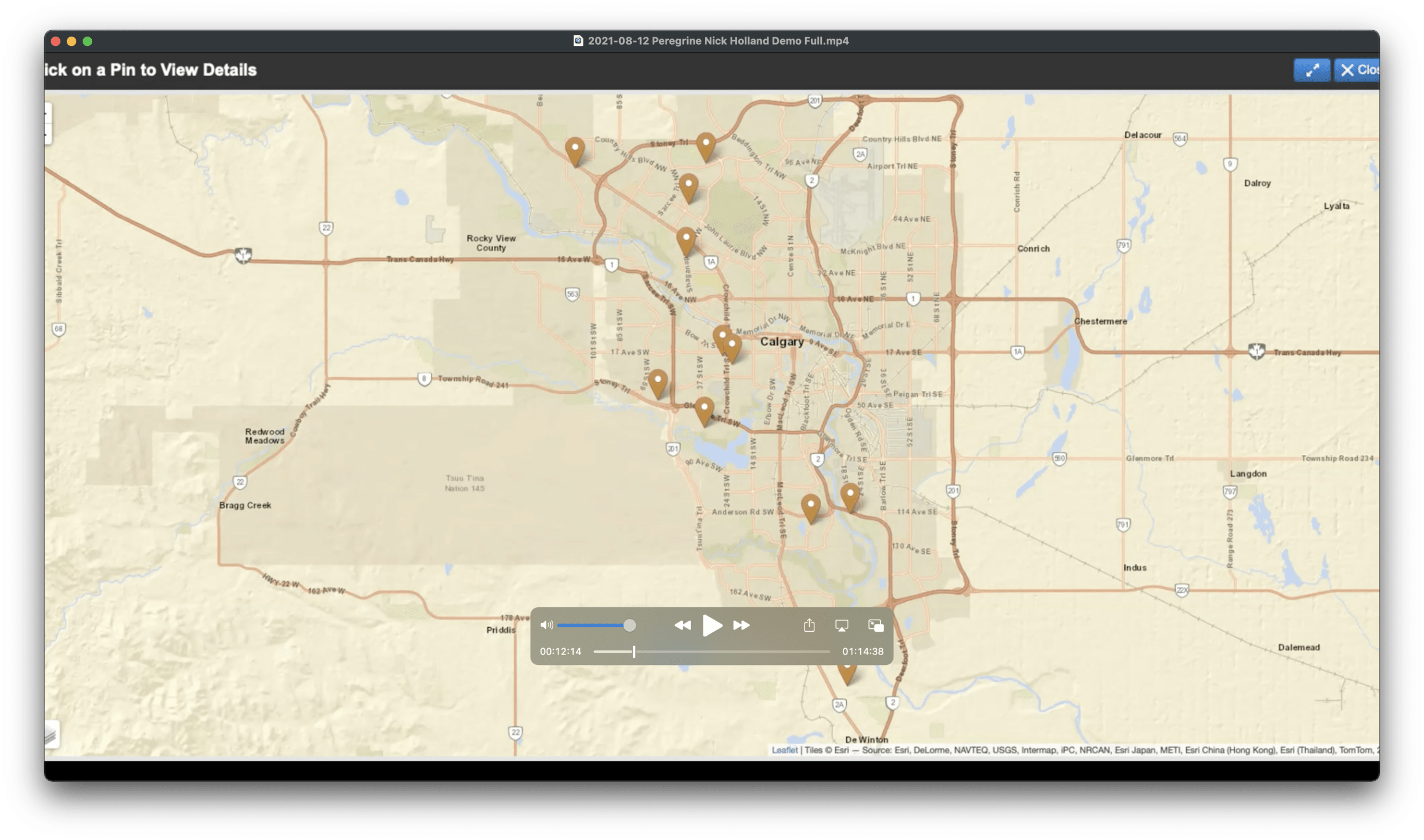1424x840 pixels.
Task: Click the Tsuu T'ina Nation 145 label
Action: pos(464,483)
